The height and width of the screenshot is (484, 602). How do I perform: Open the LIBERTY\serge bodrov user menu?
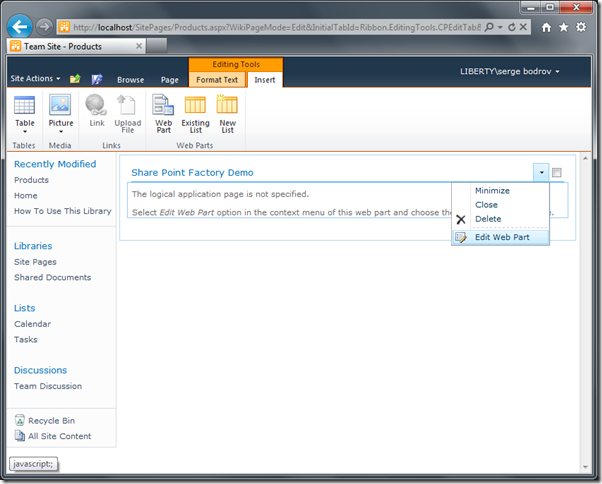coord(509,71)
